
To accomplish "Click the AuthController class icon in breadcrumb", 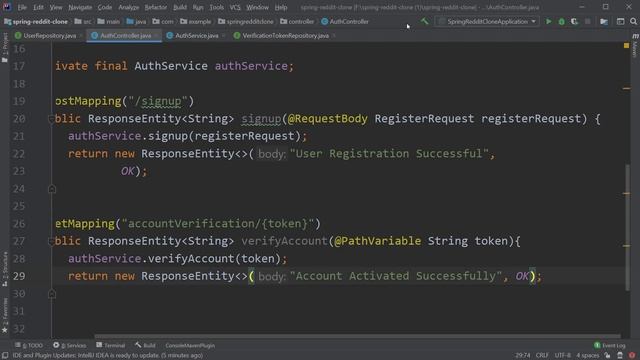I will pos(324,21).
